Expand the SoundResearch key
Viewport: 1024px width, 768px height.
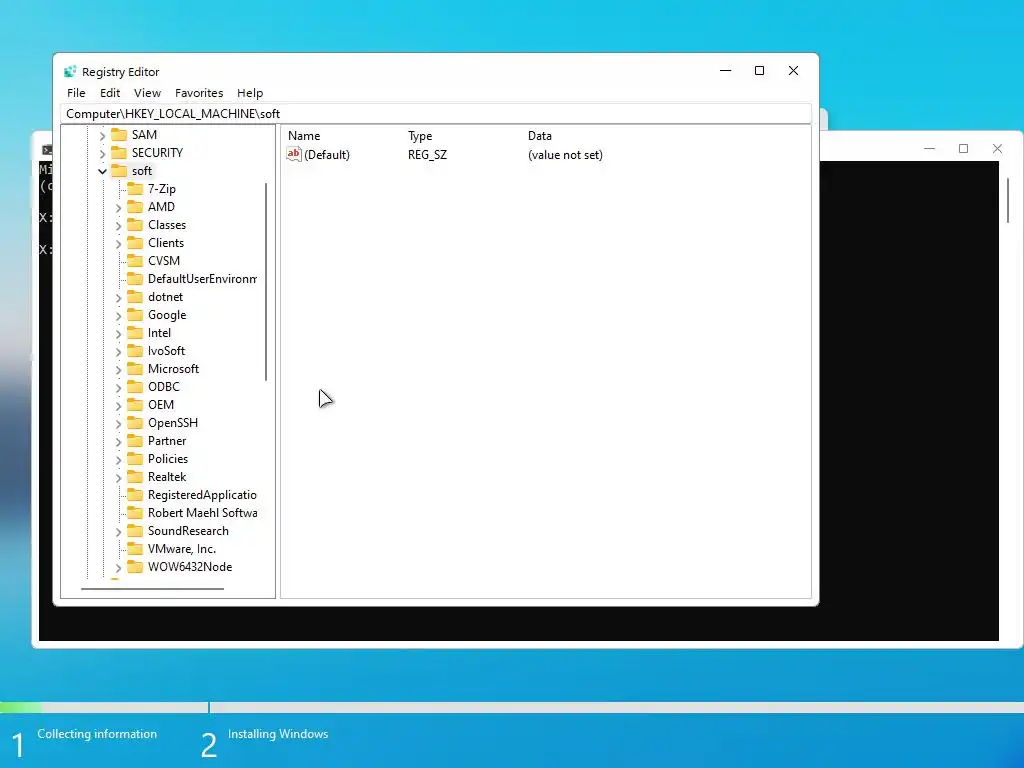(x=118, y=532)
